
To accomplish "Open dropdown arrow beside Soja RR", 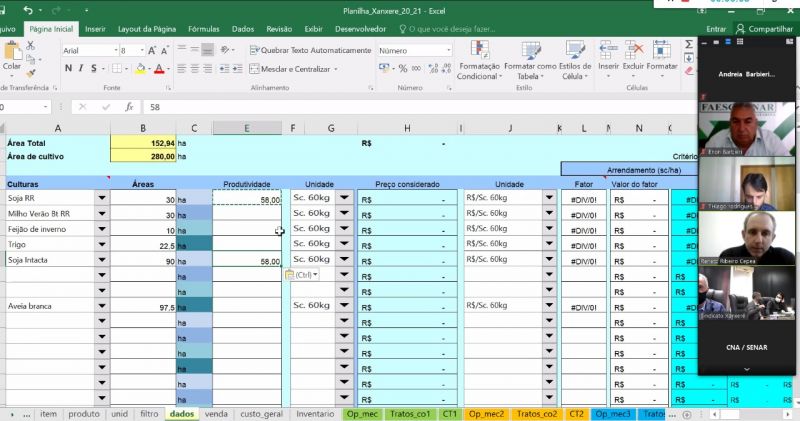I will (x=102, y=198).
